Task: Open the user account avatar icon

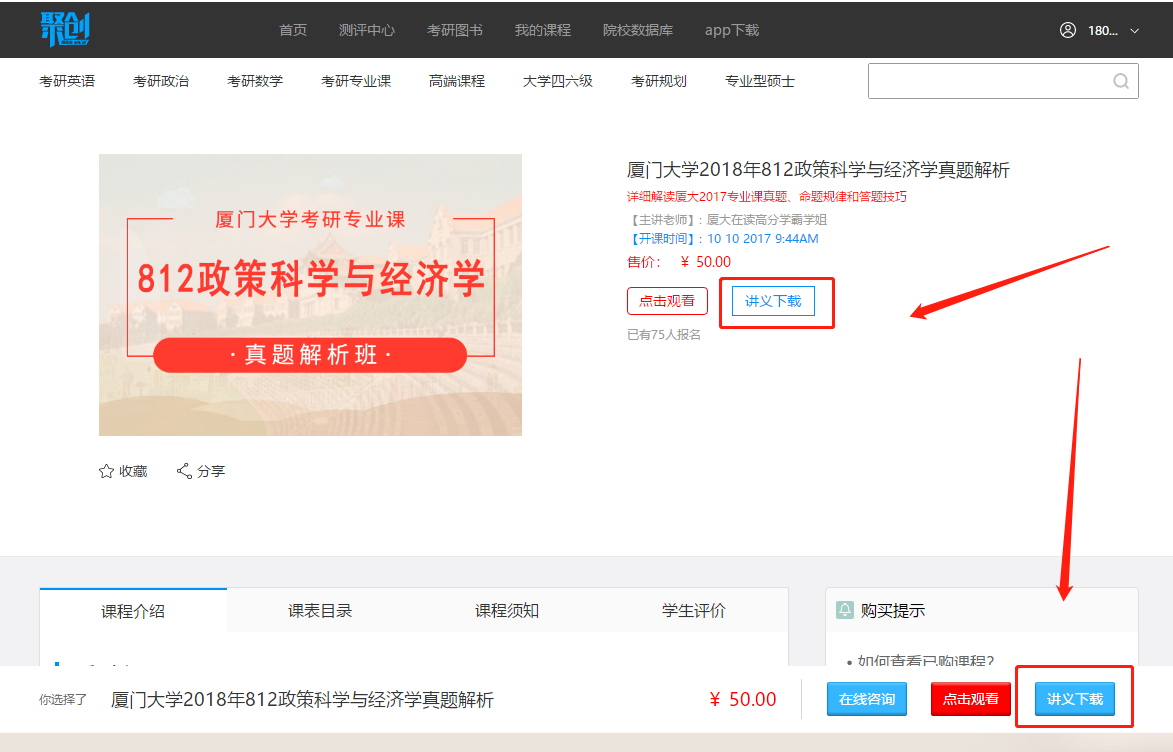Action: [x=1068, y=30]
